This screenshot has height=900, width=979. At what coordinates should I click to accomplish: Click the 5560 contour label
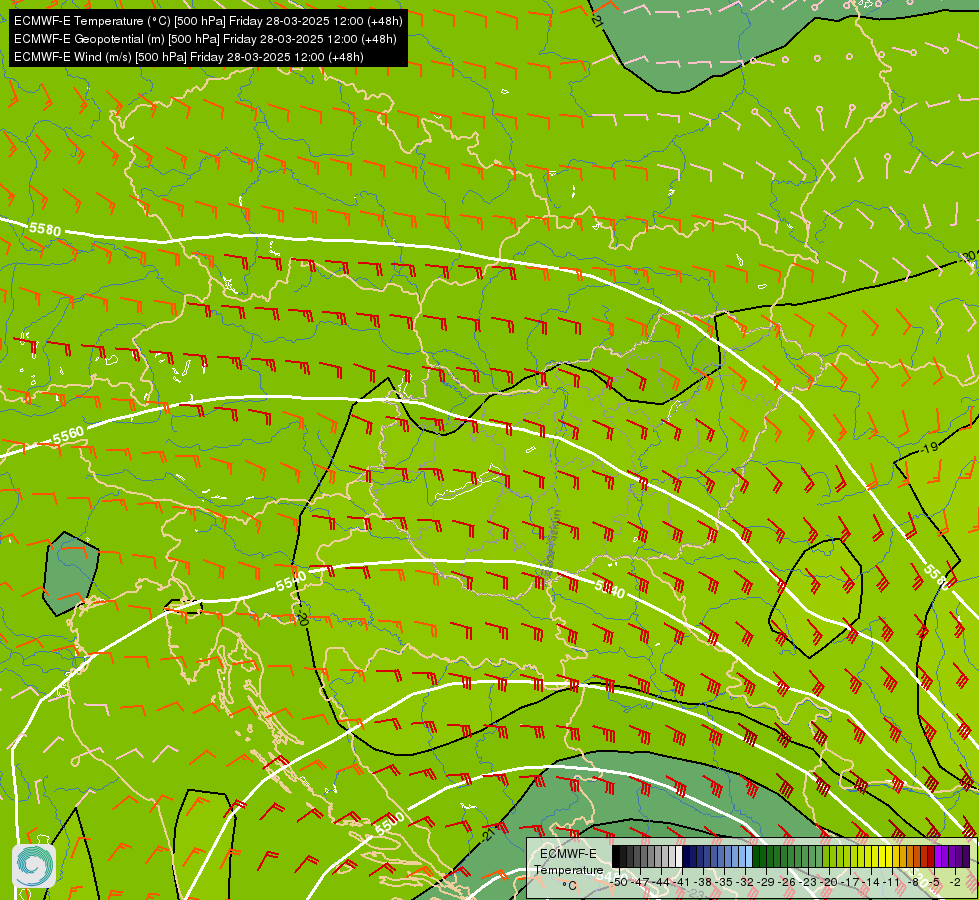67,435
